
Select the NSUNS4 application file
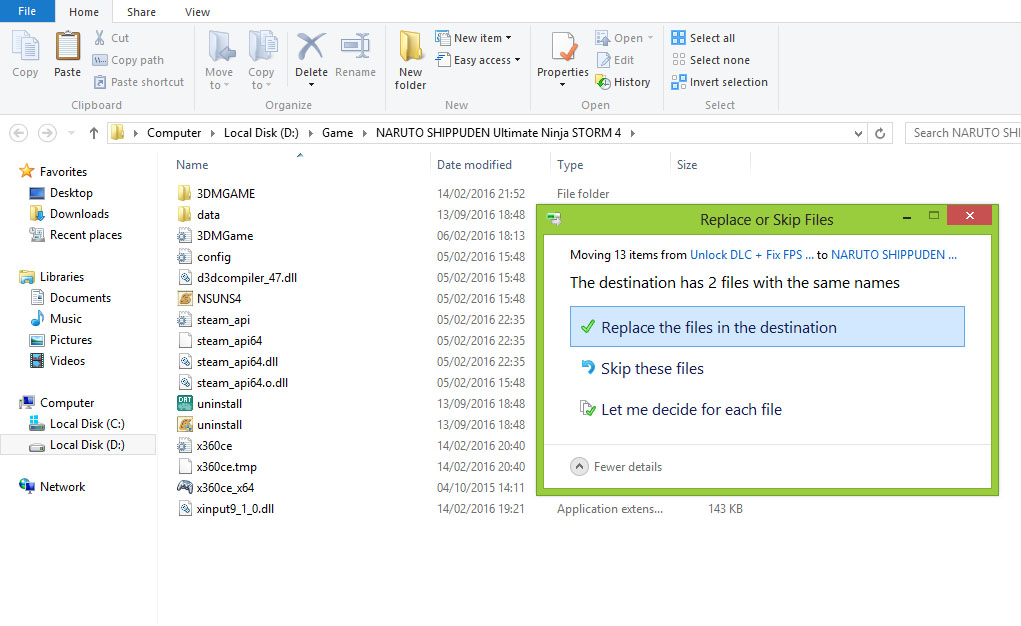click(218, 298)
